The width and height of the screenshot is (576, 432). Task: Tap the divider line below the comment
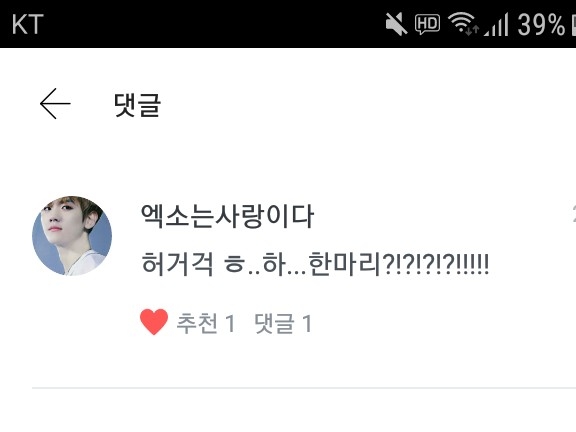pos(304,388)
